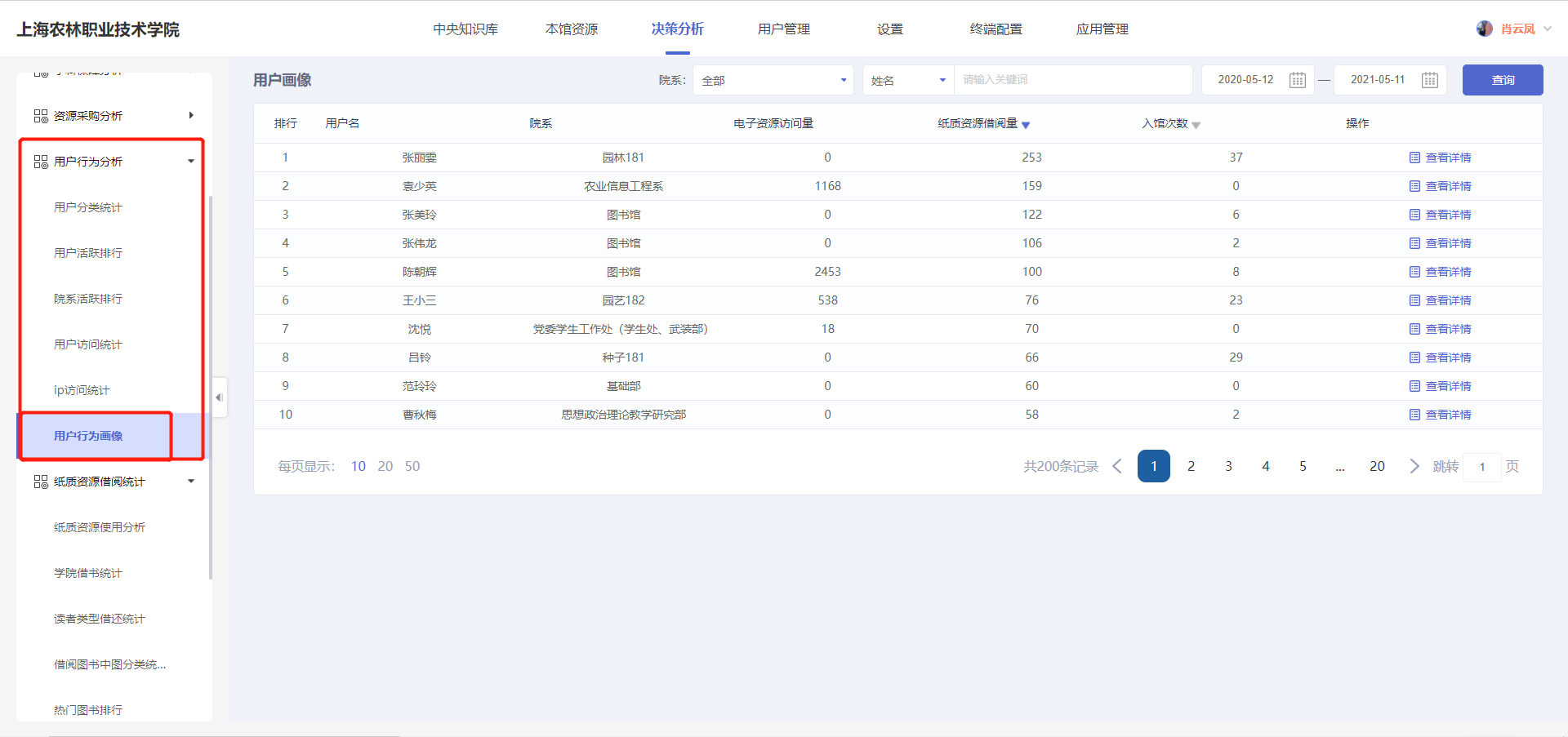Switch to 决策分析 tab
Image resolution: width=1568 pixels, height=737 pixels.
point(677,29)
